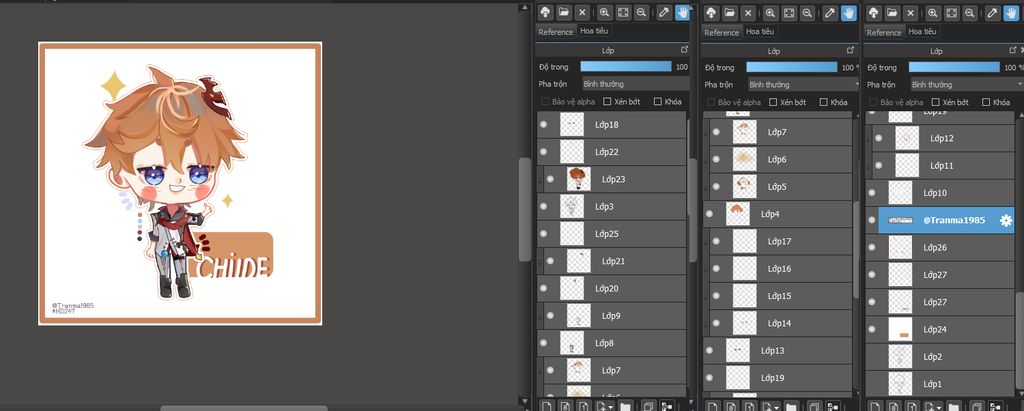Click open folder icon in rightmost panel
1024x411 pixels.
892,12
